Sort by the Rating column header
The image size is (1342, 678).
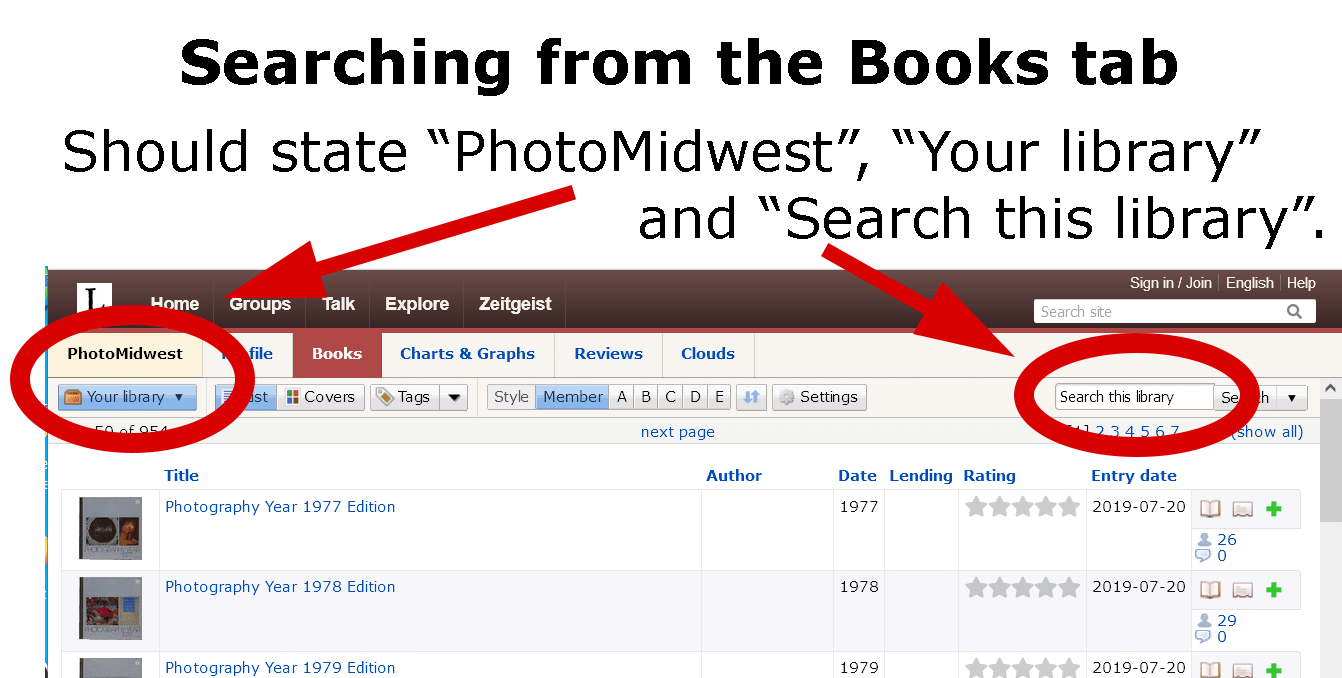tap(989, 476)
